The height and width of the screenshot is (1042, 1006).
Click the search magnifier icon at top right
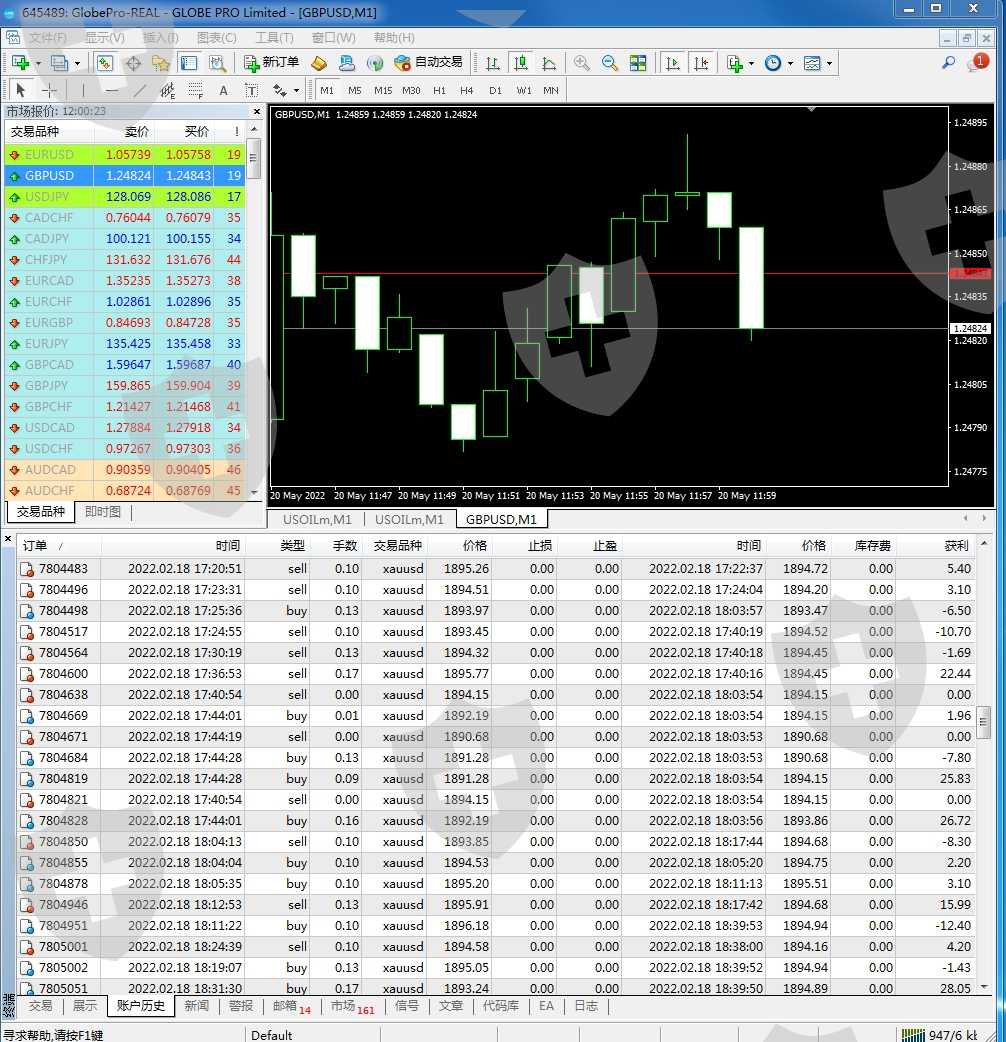click(948, 63)
